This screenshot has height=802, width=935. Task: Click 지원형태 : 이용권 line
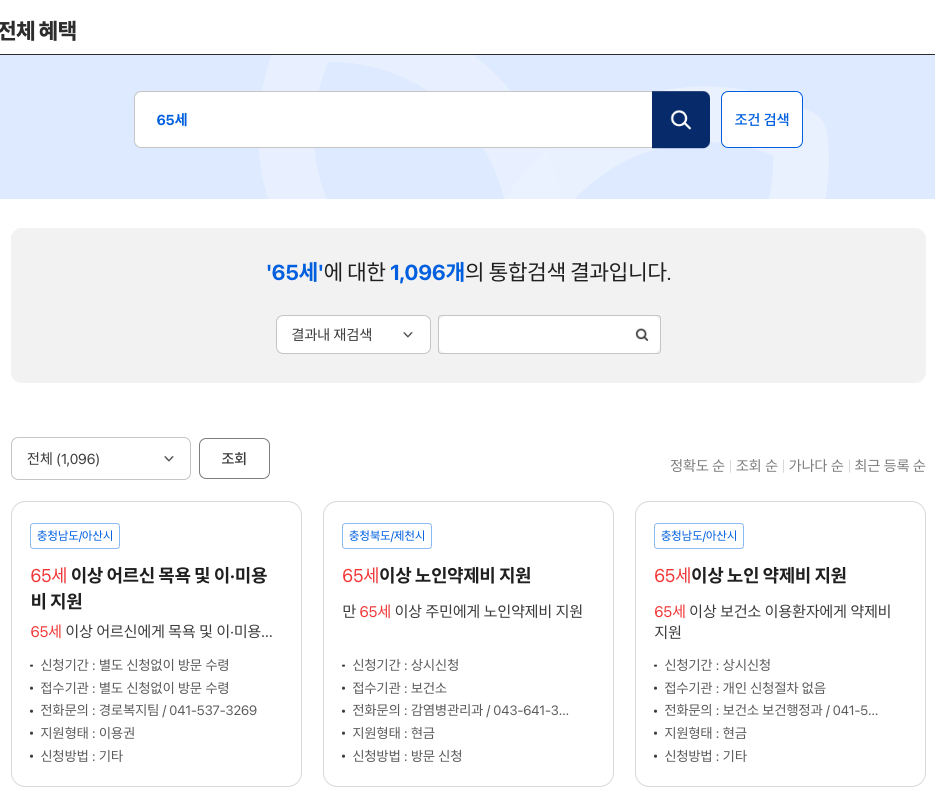tap(87, 733)
